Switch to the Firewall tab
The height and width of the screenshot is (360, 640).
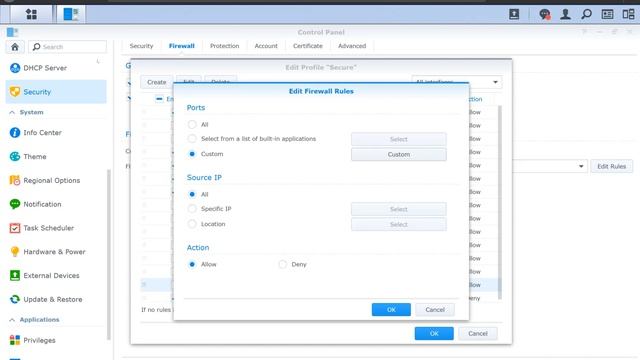point(182,46)
